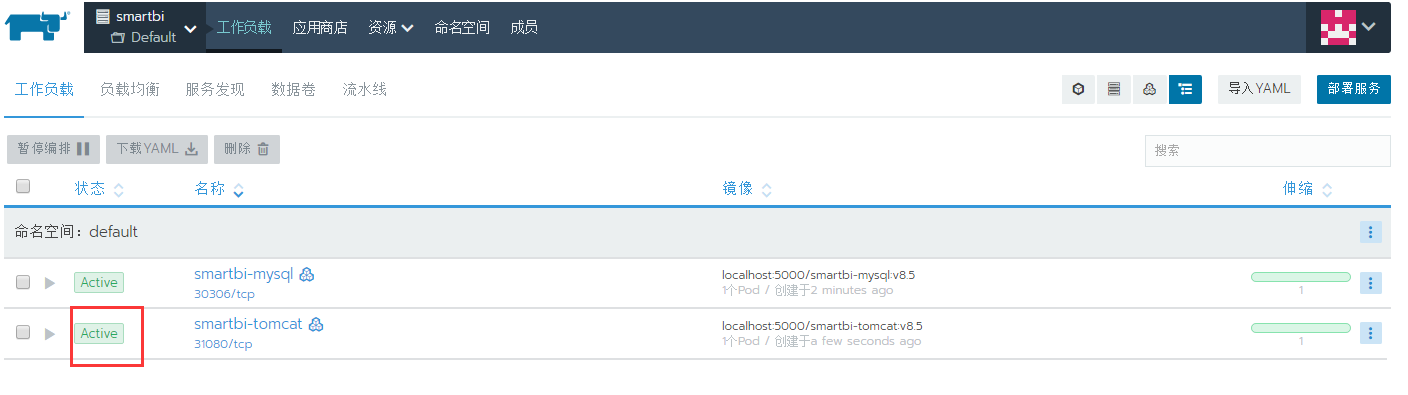Switch to the 数据卷 tab
1408x395 pixels.
tap(294, 89)
